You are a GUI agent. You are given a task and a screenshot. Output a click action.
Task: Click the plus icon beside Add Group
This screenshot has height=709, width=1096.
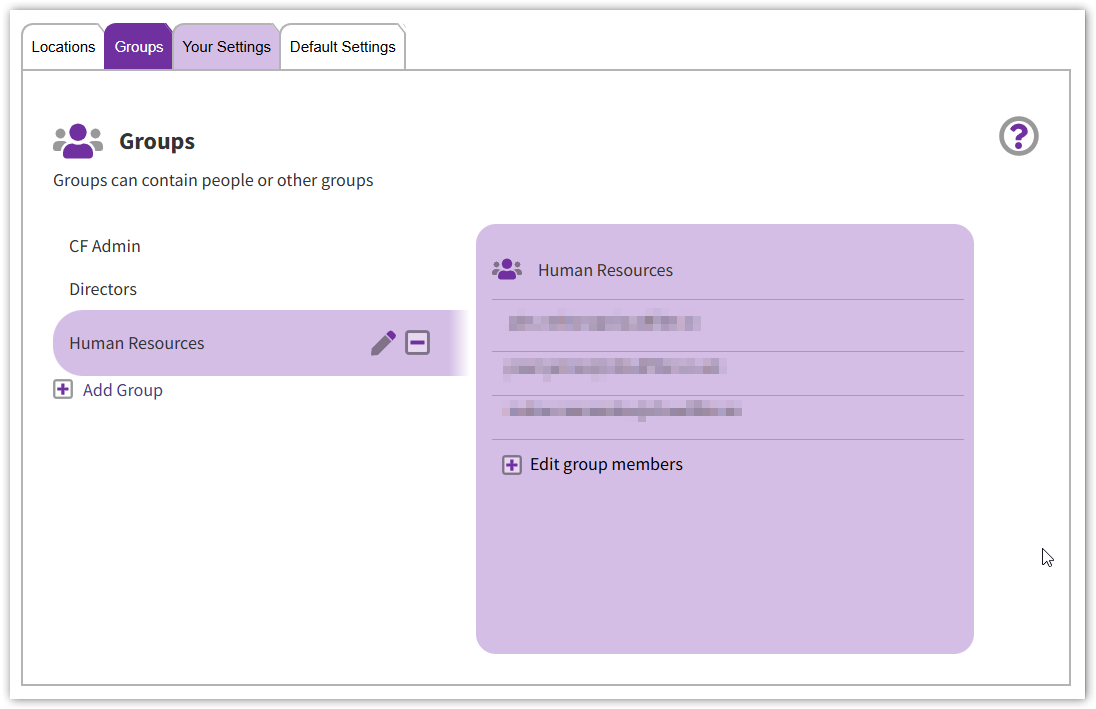coord(63,390)
